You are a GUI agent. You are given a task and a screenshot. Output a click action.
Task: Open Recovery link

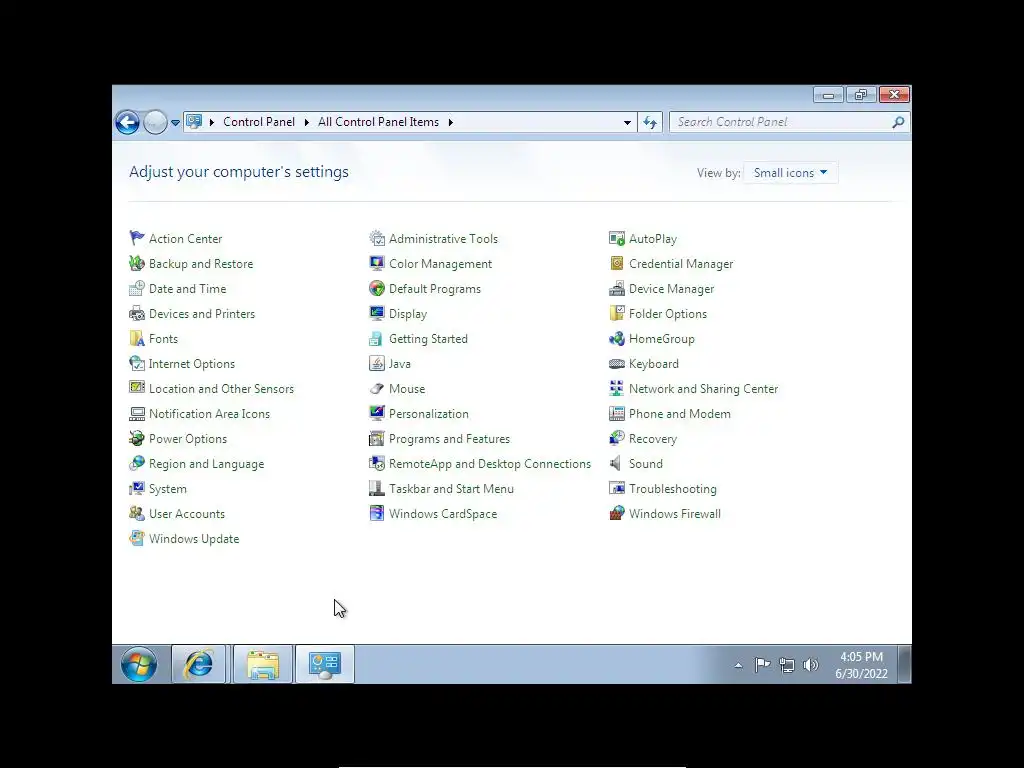coord(652,439)
